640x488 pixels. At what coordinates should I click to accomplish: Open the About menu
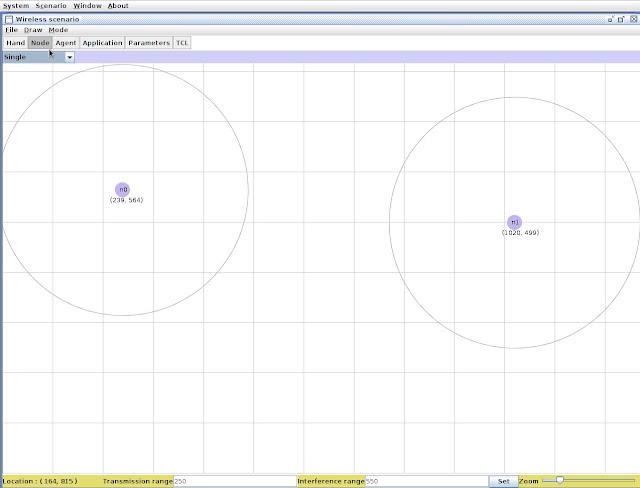coord(118,6)
